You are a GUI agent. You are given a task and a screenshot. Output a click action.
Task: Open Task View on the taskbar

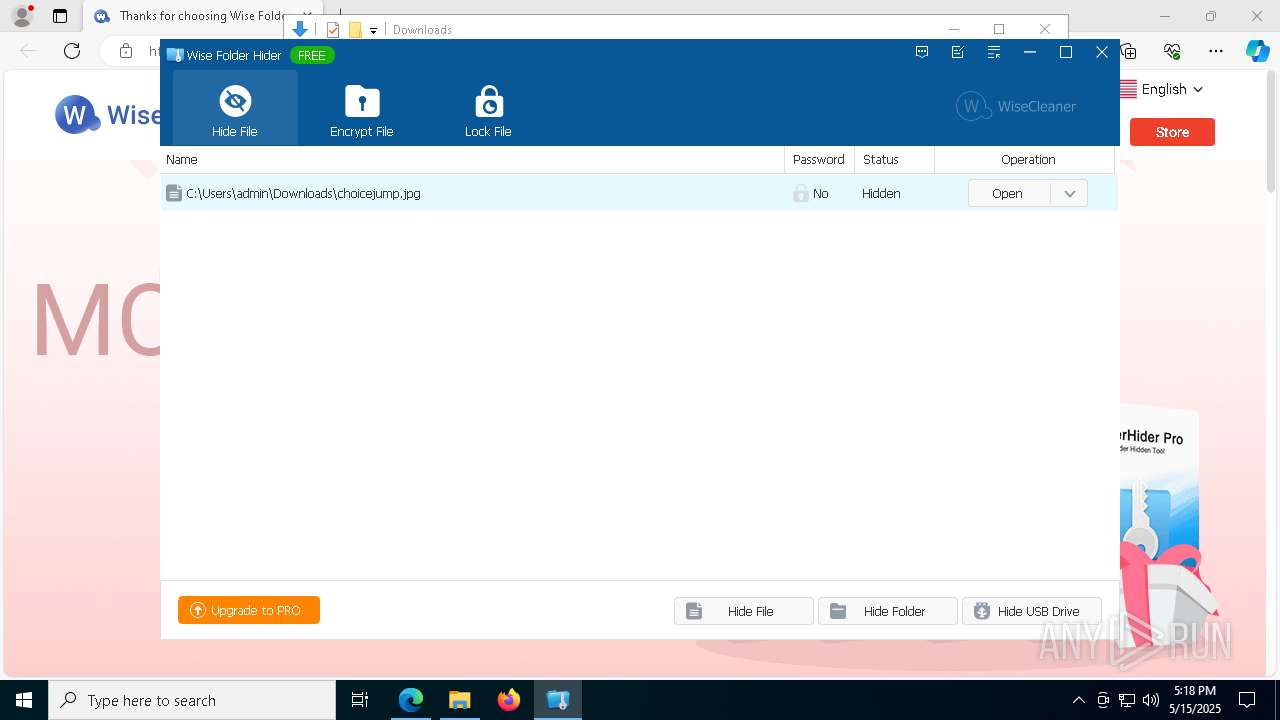(x=360, y=700)
